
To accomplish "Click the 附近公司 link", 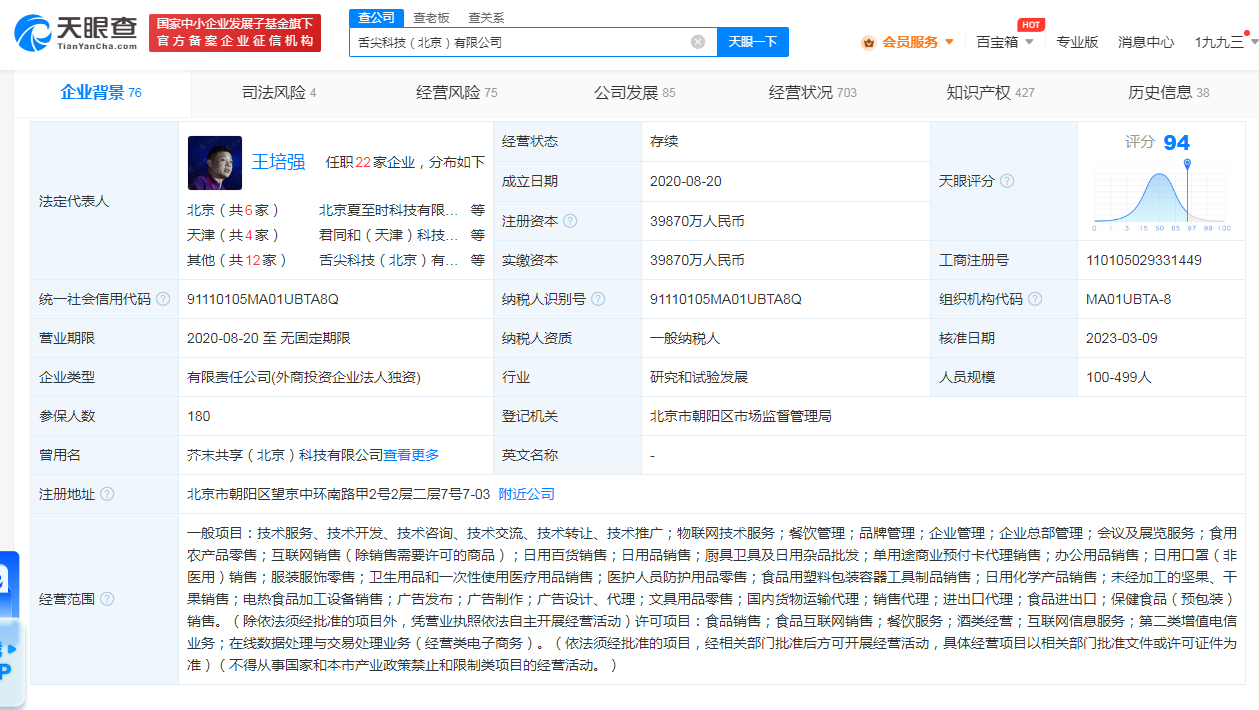I will coord(526,494).
